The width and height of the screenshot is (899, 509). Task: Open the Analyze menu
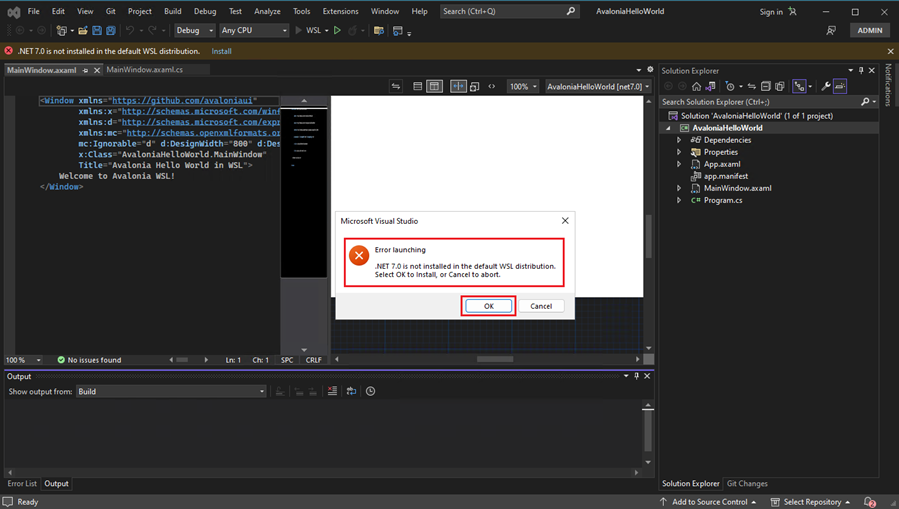[x=267, y=11]
